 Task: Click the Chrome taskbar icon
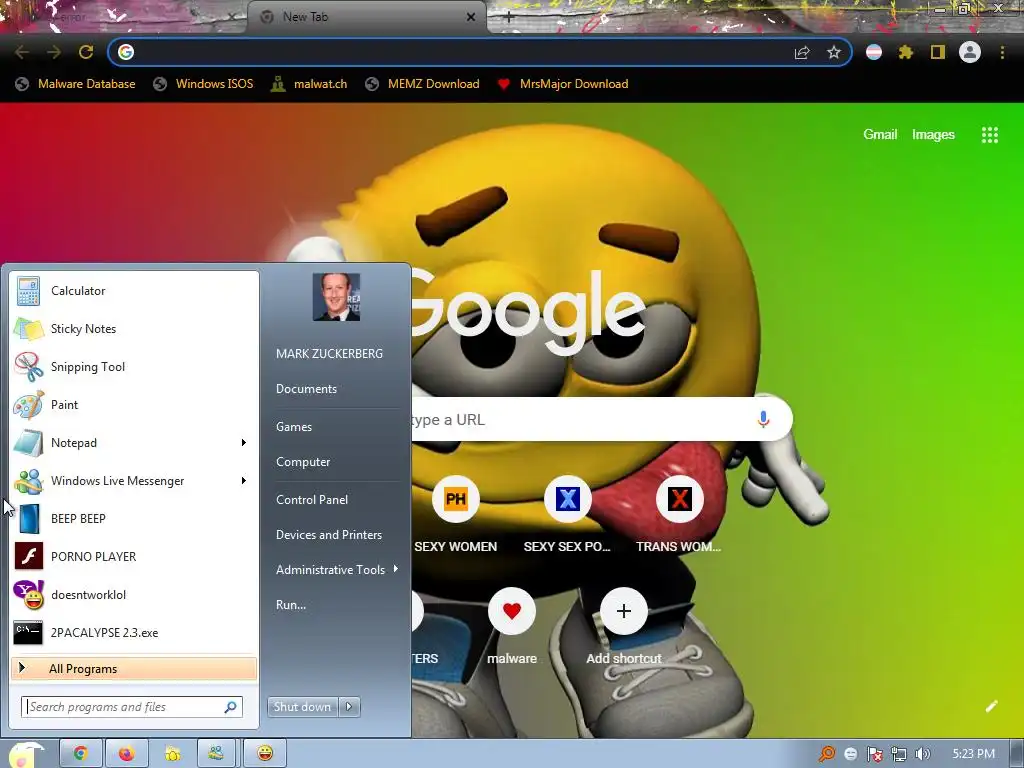click(81, 754)
